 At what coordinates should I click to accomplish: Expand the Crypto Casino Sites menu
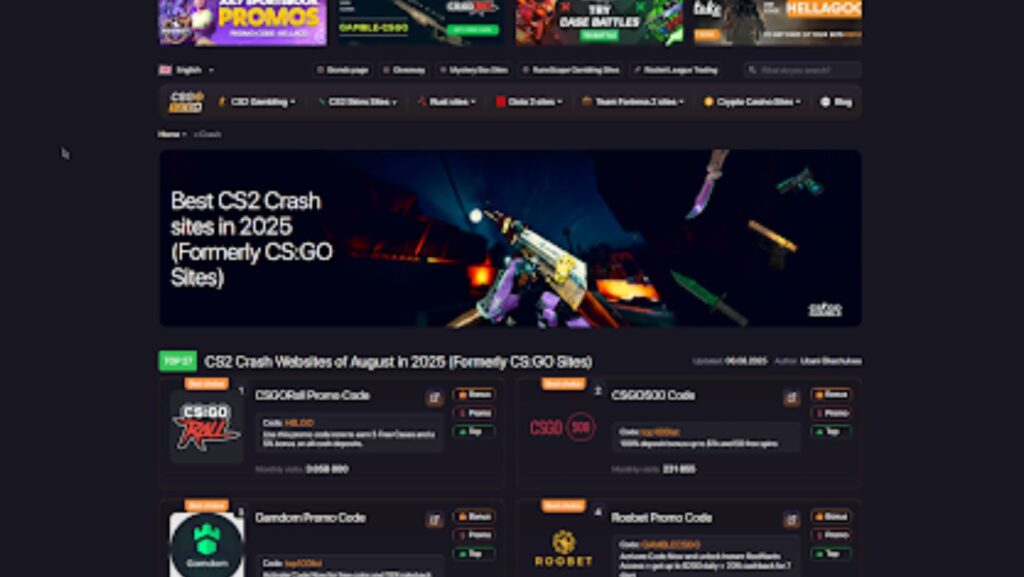tap(752, 102)
